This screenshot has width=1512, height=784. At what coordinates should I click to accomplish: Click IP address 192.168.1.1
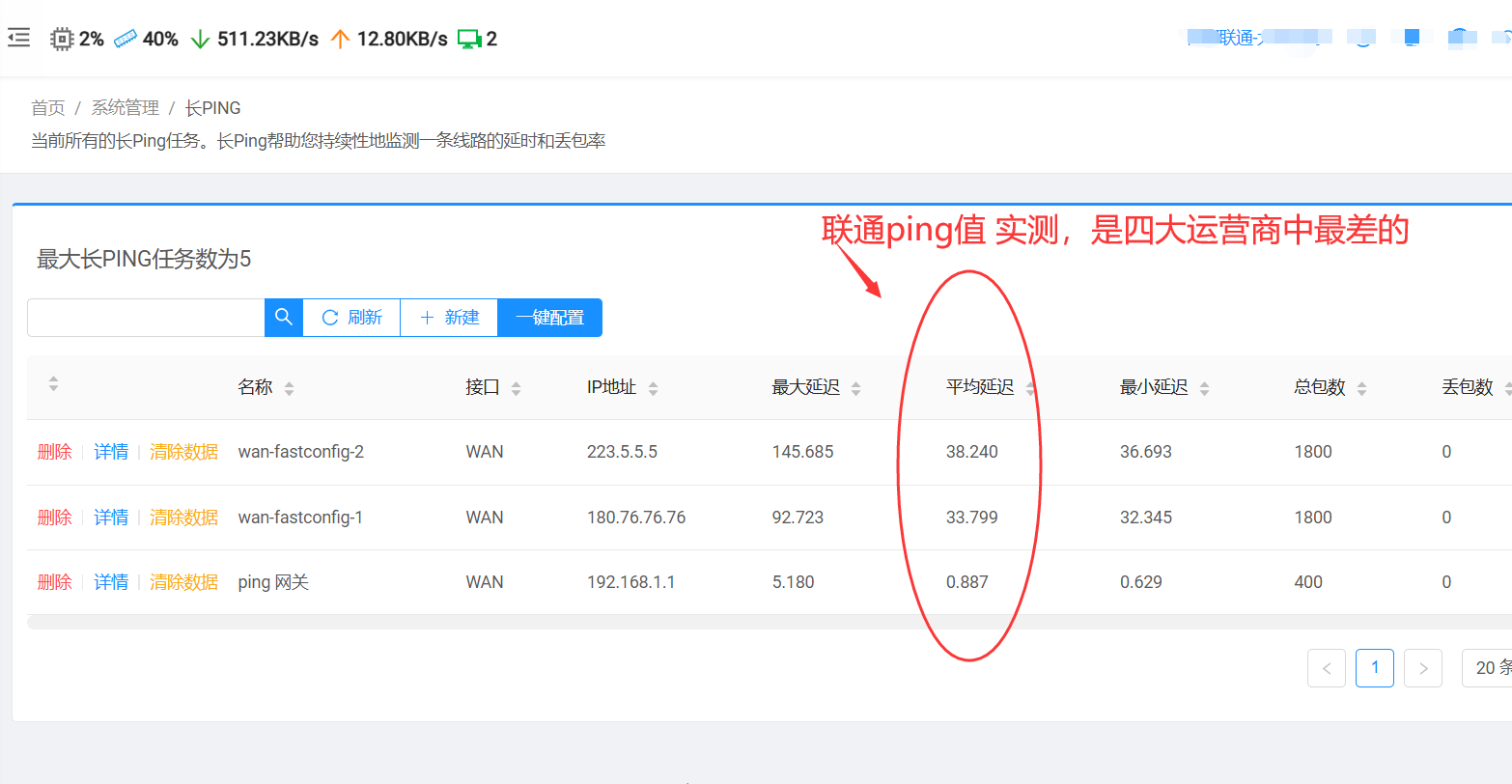click(631, 582)
